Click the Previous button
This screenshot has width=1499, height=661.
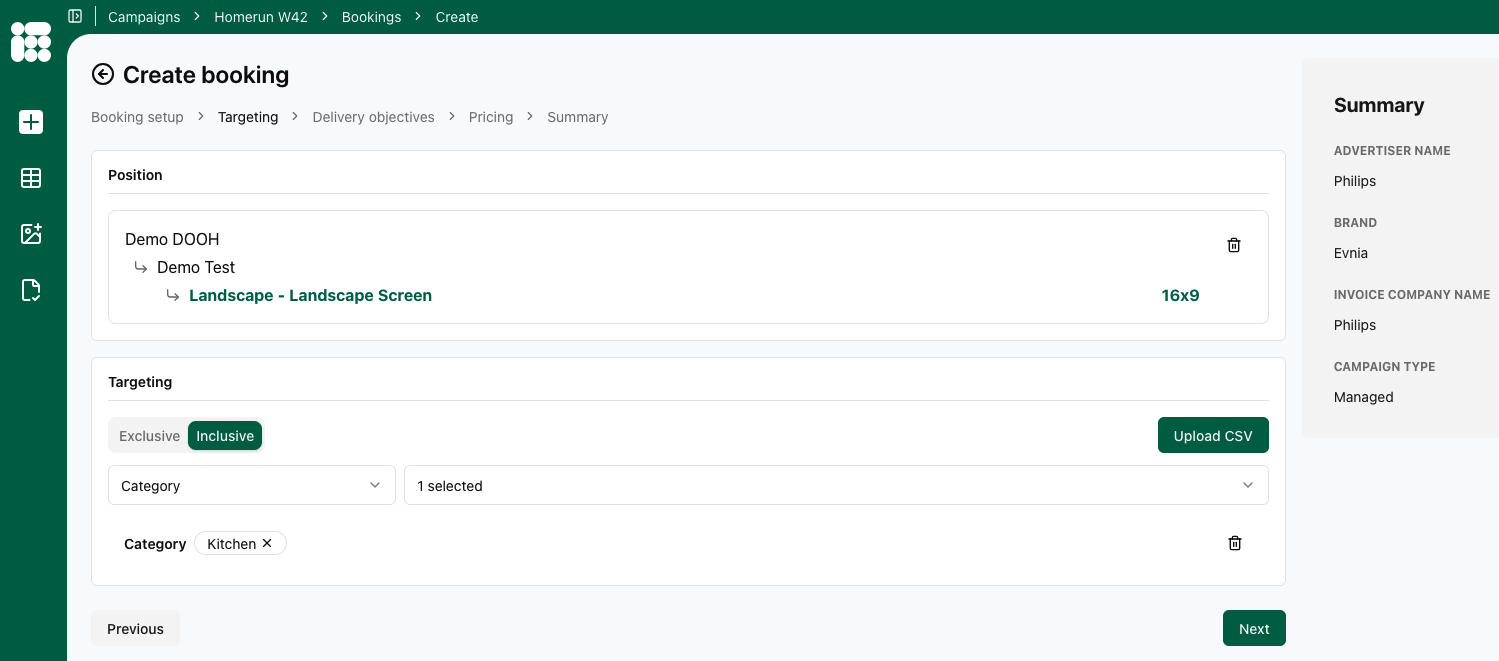click(x=135, y=628)
